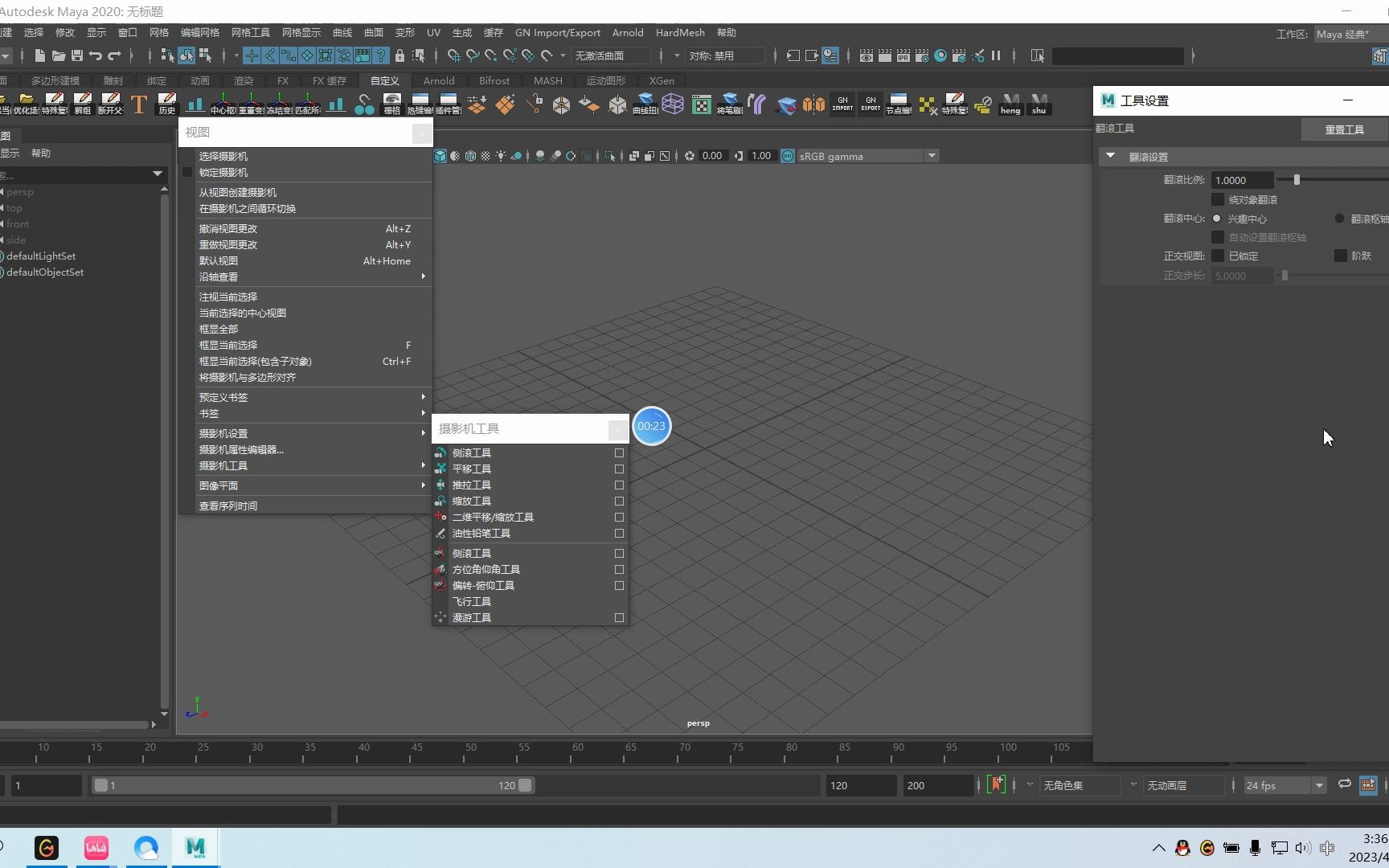This screenshot has height=868, width=1389.
Task: Click the loop playback icon
Action: pos(1344,784)
